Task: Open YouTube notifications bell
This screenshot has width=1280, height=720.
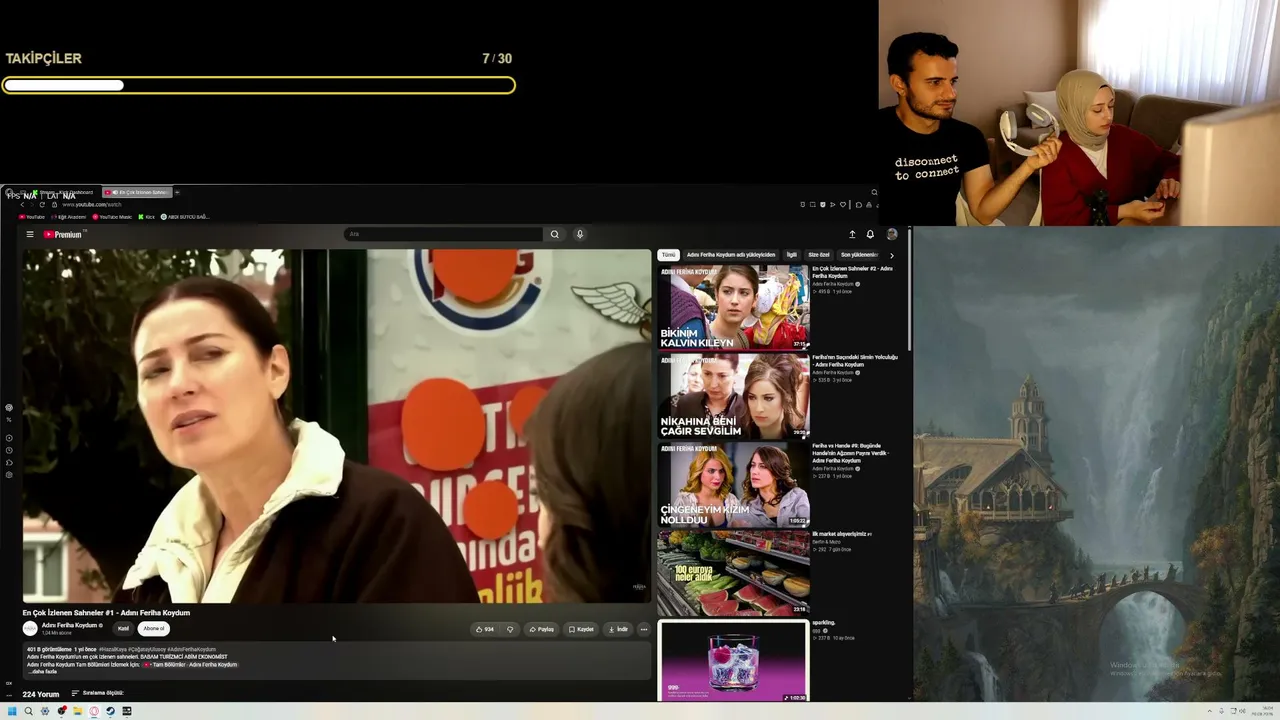Action: pos(870,235)
